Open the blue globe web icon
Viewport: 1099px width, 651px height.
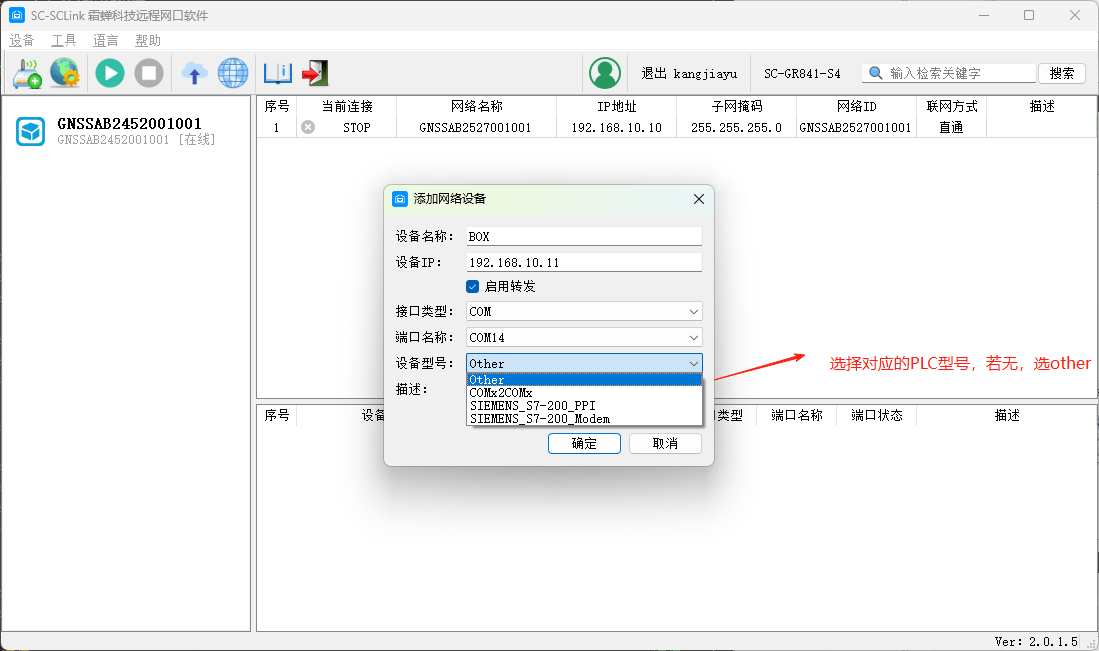[233, 73]
